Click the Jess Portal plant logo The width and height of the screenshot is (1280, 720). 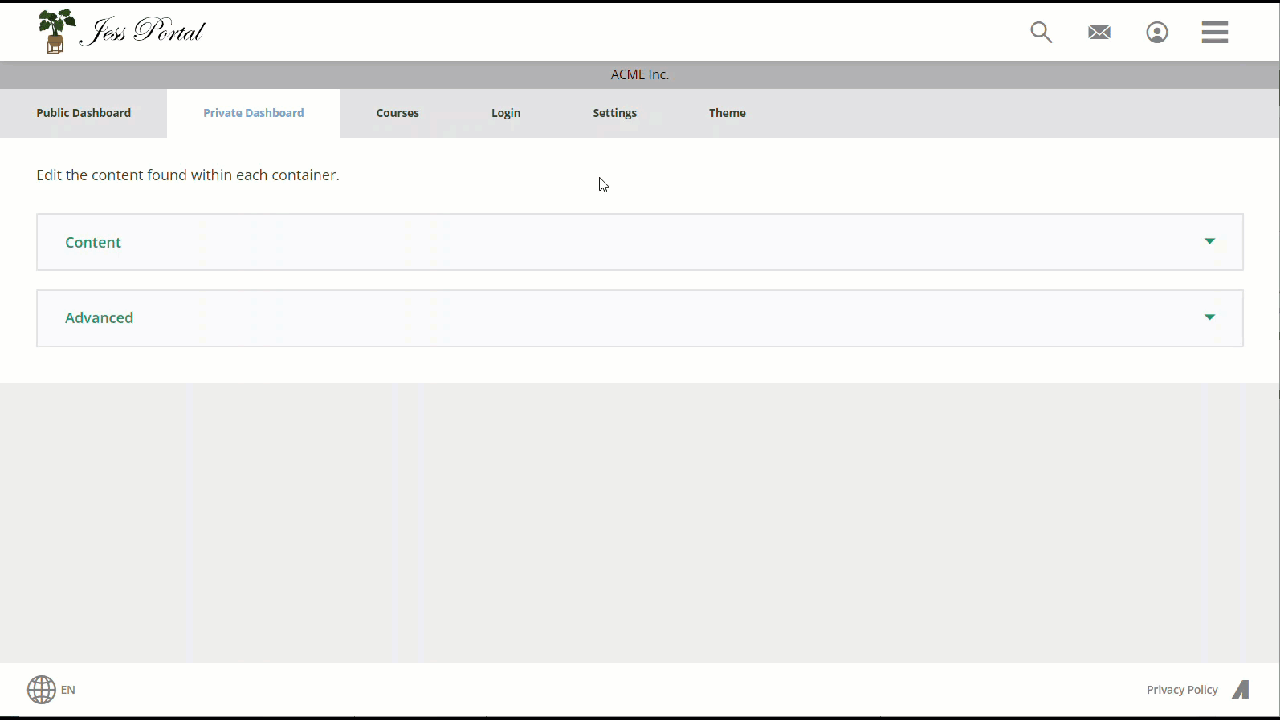pos(57,31)
